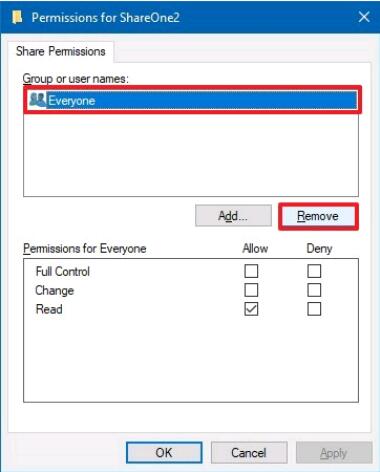Image resolution: width=380 pixels, height=472 pixels.
Task: Click the folder icon in title bar
Action: (17, 17)
